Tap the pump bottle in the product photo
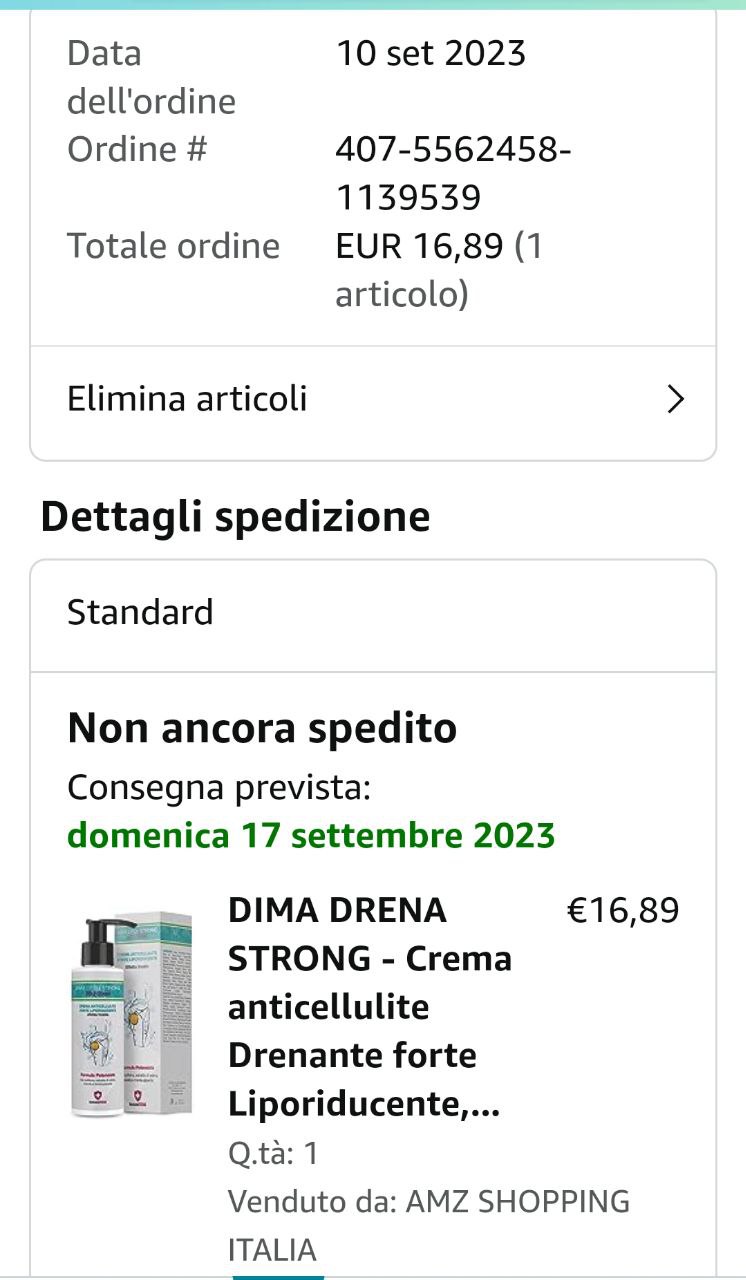The width and height of the screenshot is (746, 1280). [104, 1018]
